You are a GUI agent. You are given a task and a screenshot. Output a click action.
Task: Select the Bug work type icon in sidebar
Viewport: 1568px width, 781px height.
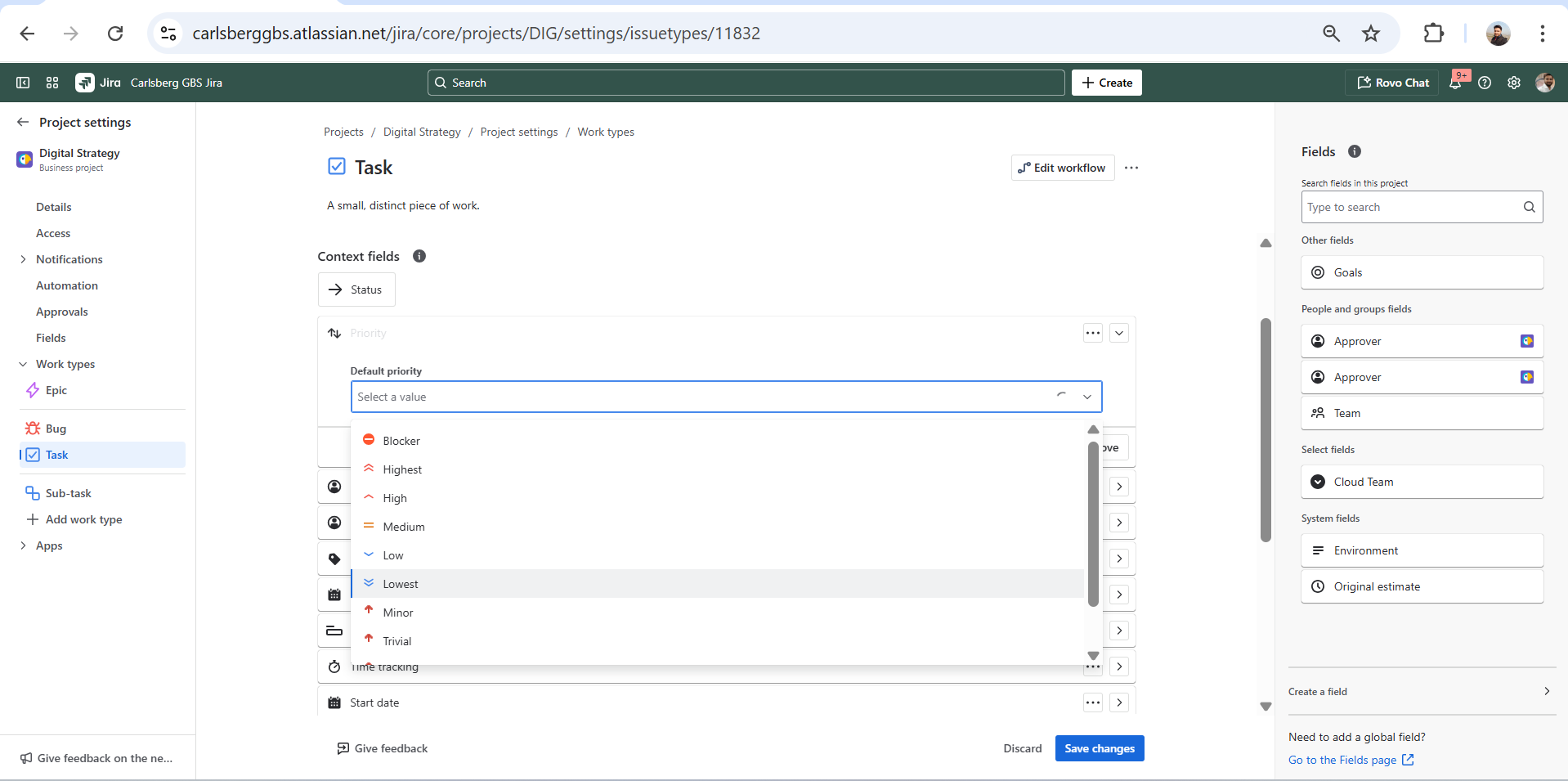pos(31,428)
